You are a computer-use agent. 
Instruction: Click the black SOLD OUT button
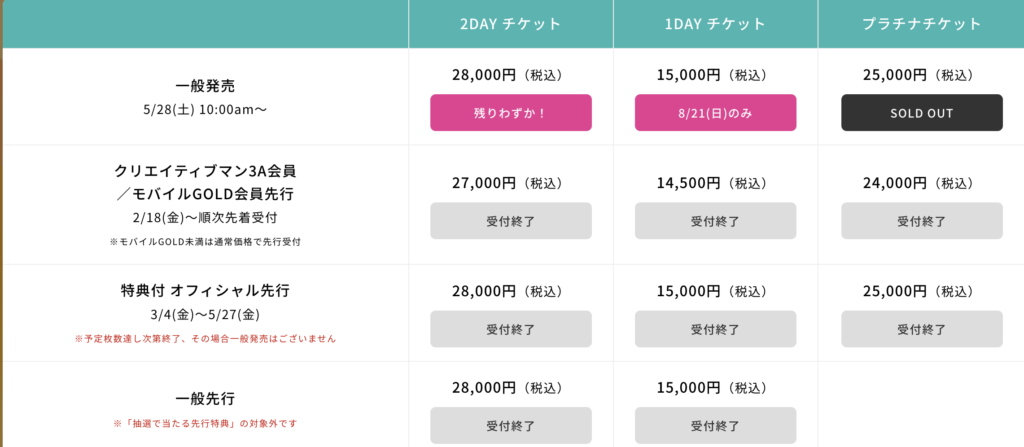[x=921, y=113]
